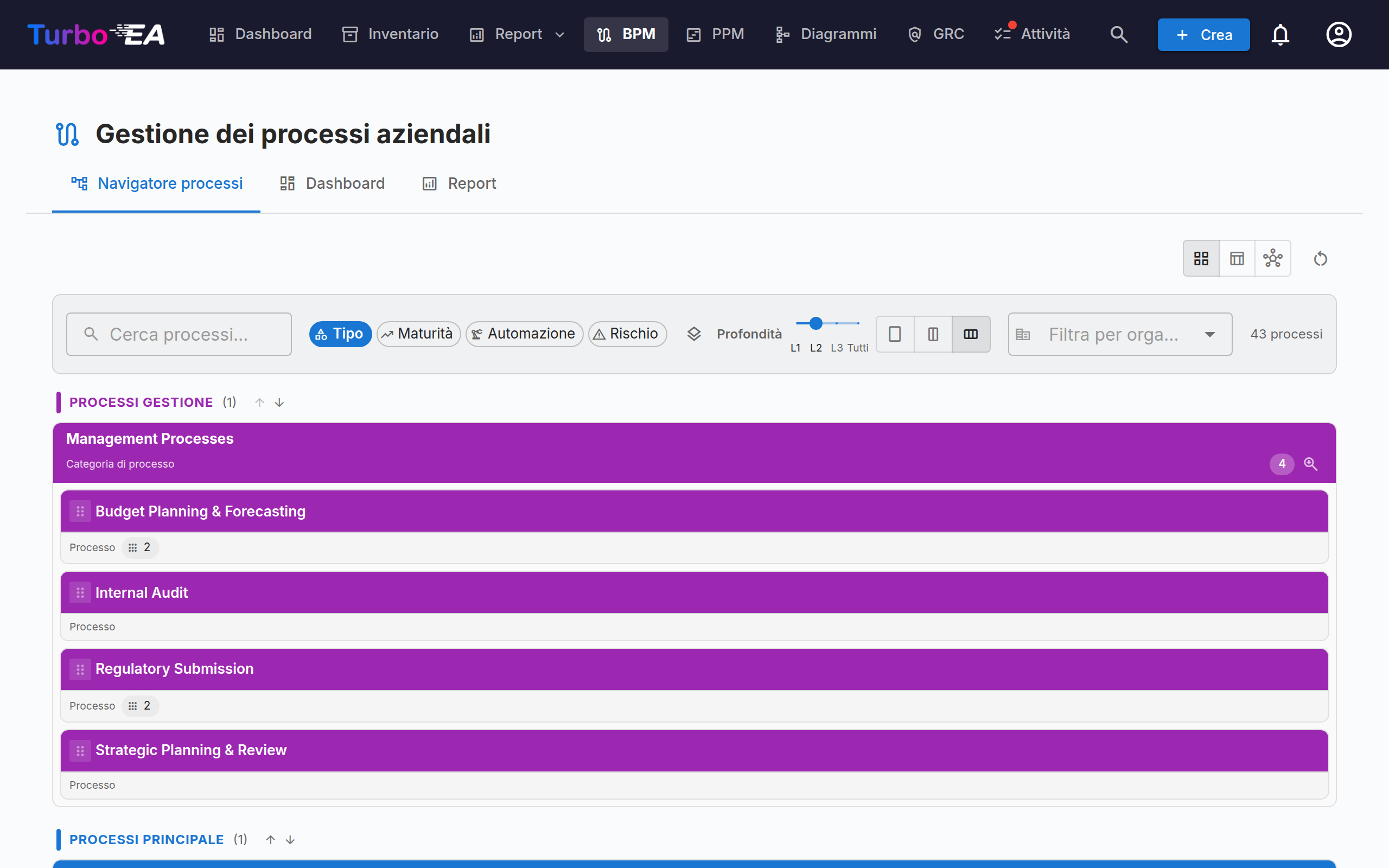Click dropdown arrow of organization filter
The height and width of the screenshot is (868, 1389).
click(1209, 334)
